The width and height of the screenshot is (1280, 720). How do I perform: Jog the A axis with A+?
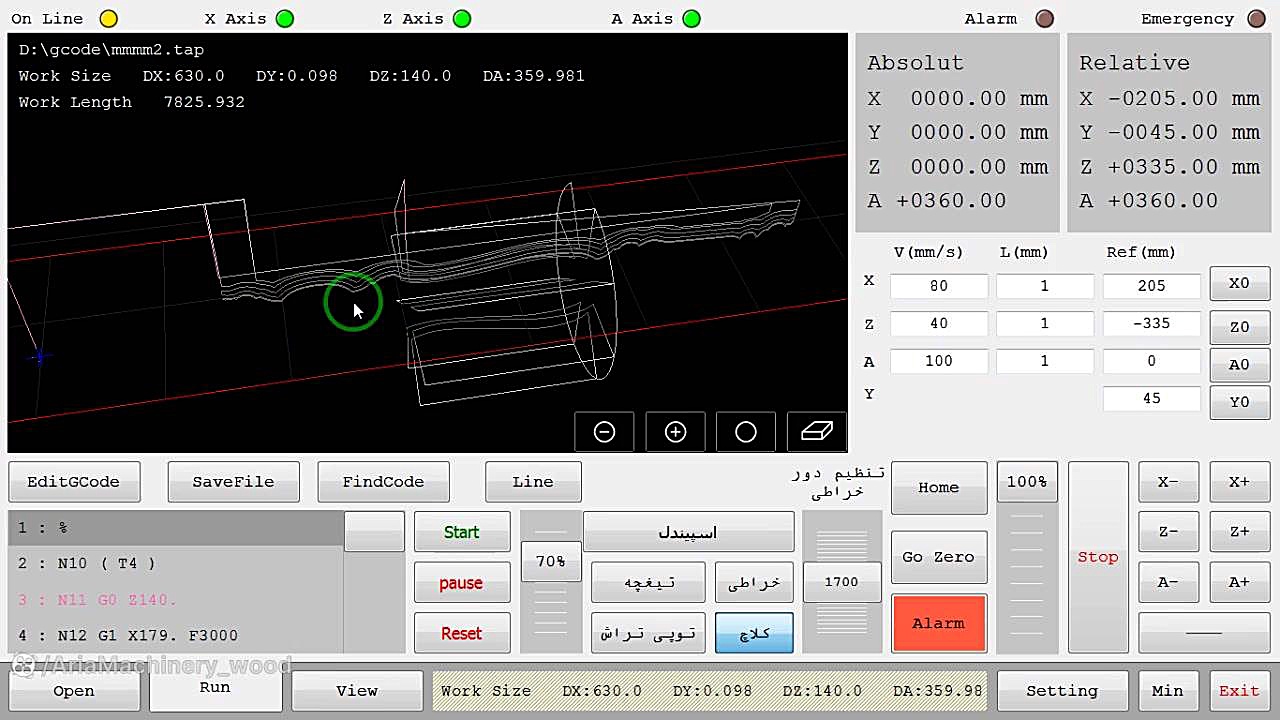[1239, 583]
